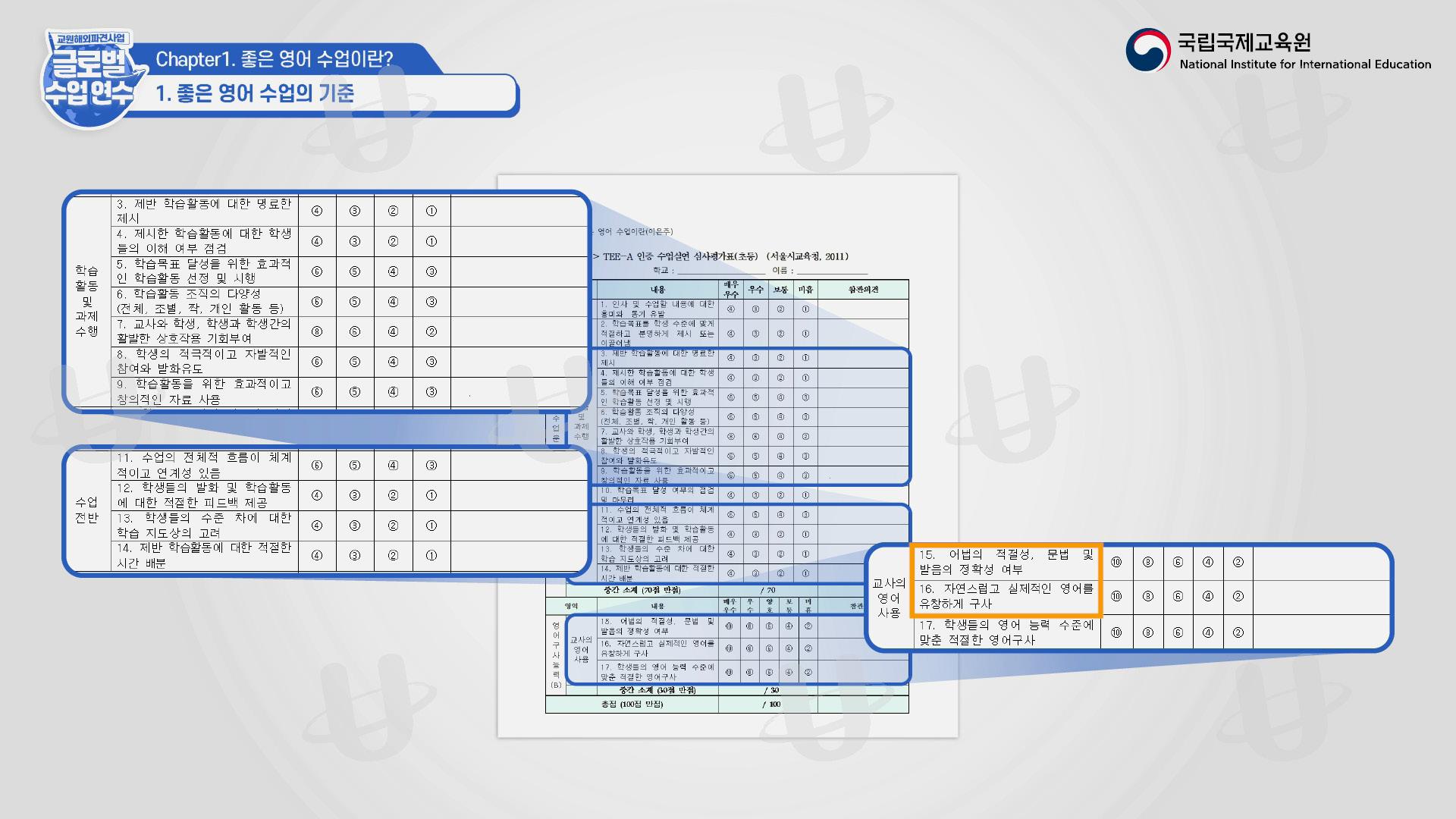The image size is (1456, 819).
Task: Click the 1. 좋은 영어 수업의 기준 subtitle bar
Action: [255, 94]
